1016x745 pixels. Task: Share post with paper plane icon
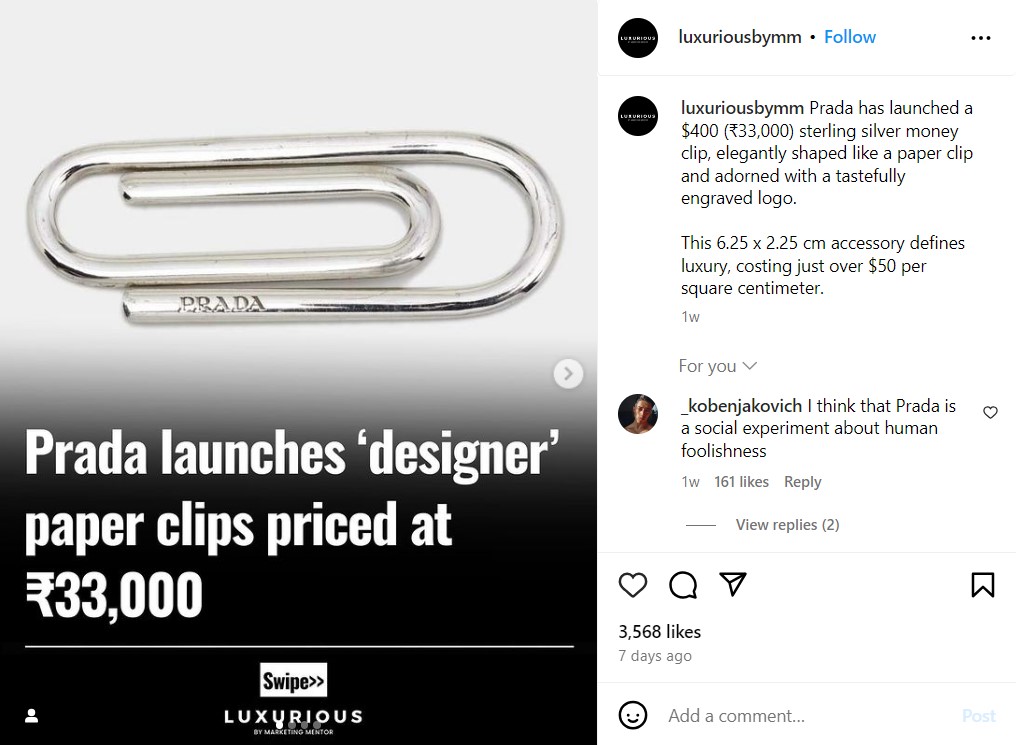tap(734, 584)
